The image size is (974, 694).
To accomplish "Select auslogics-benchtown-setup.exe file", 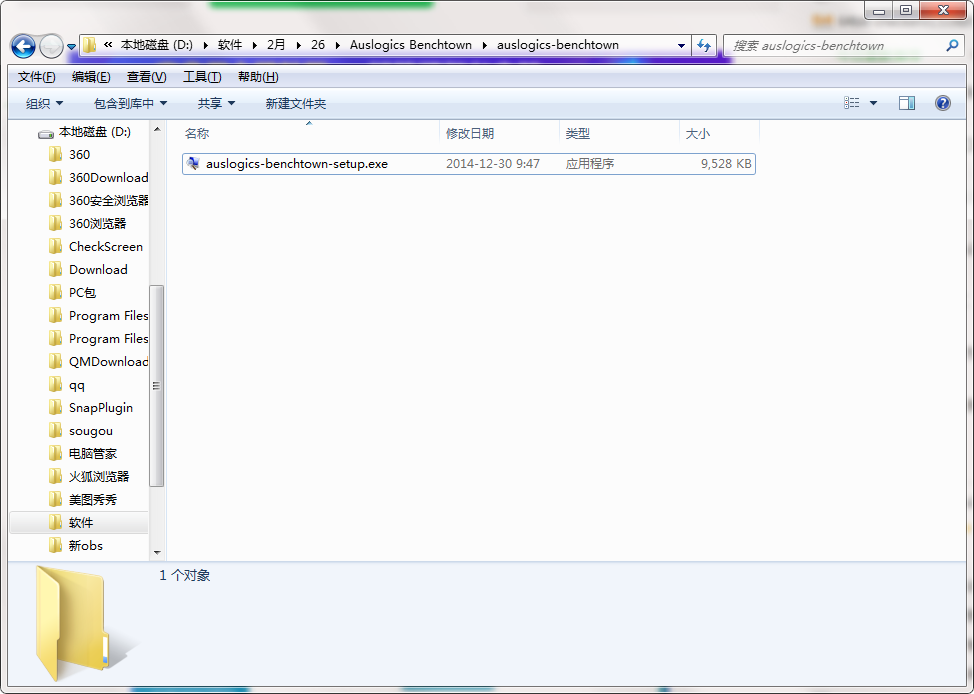I will pos(469,164).
